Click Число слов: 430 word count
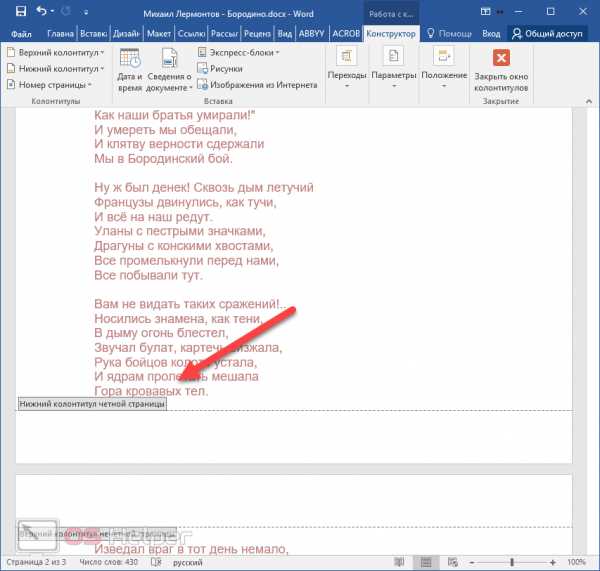The image size is (600, 571). pyautogui.click(x=108, y=562)
